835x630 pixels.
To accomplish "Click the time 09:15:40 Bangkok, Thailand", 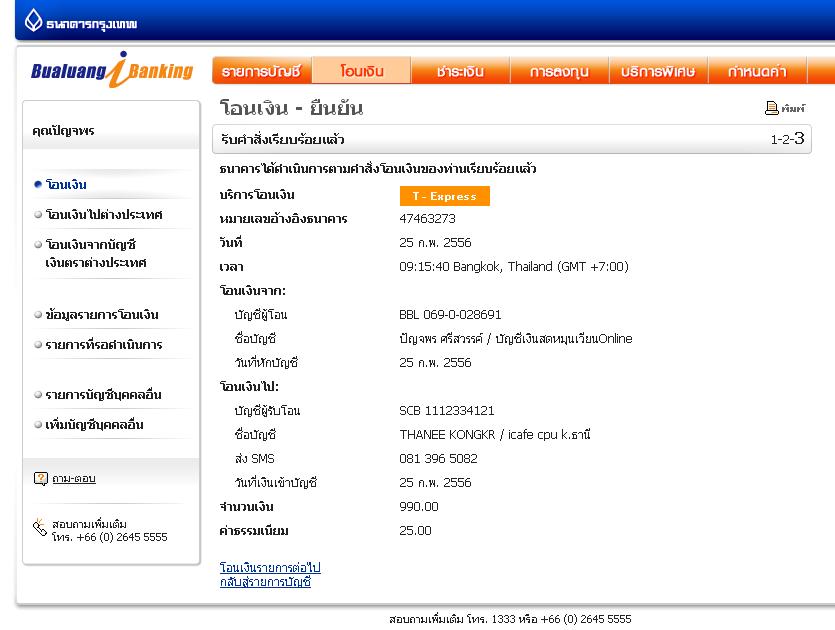I will point(514,267).
